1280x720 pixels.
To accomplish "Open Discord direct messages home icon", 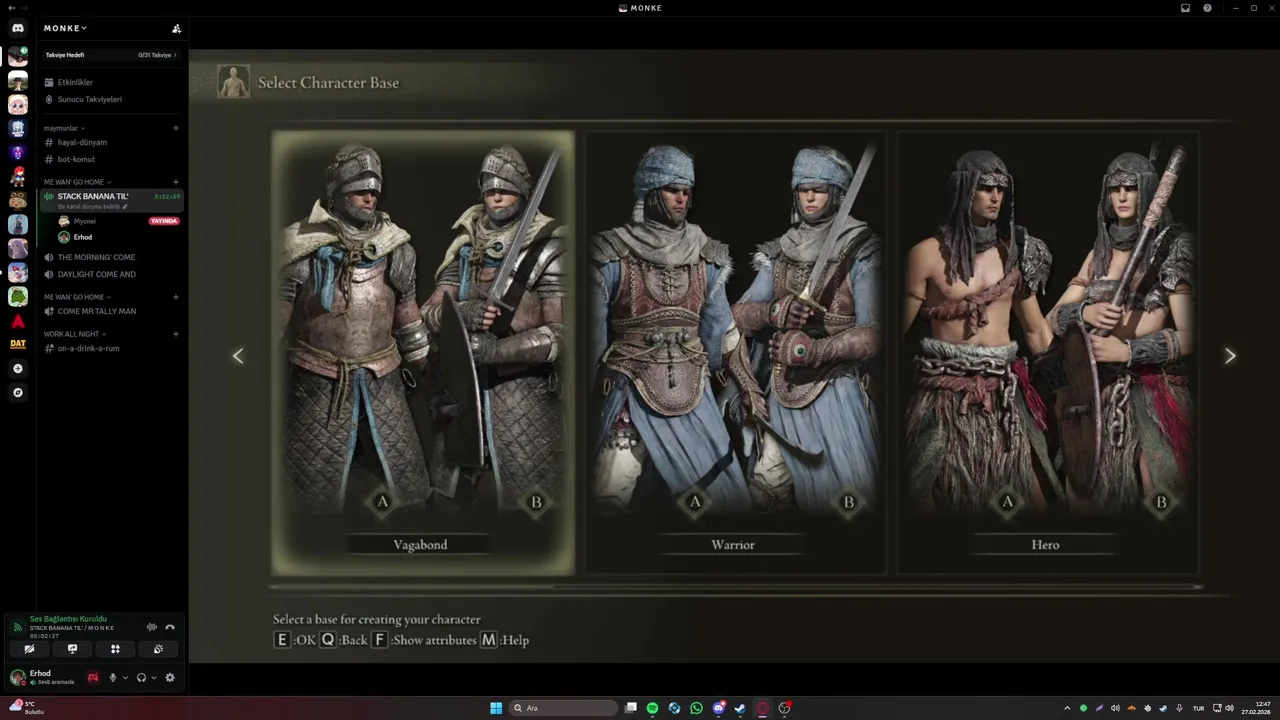I will [18, 28].
